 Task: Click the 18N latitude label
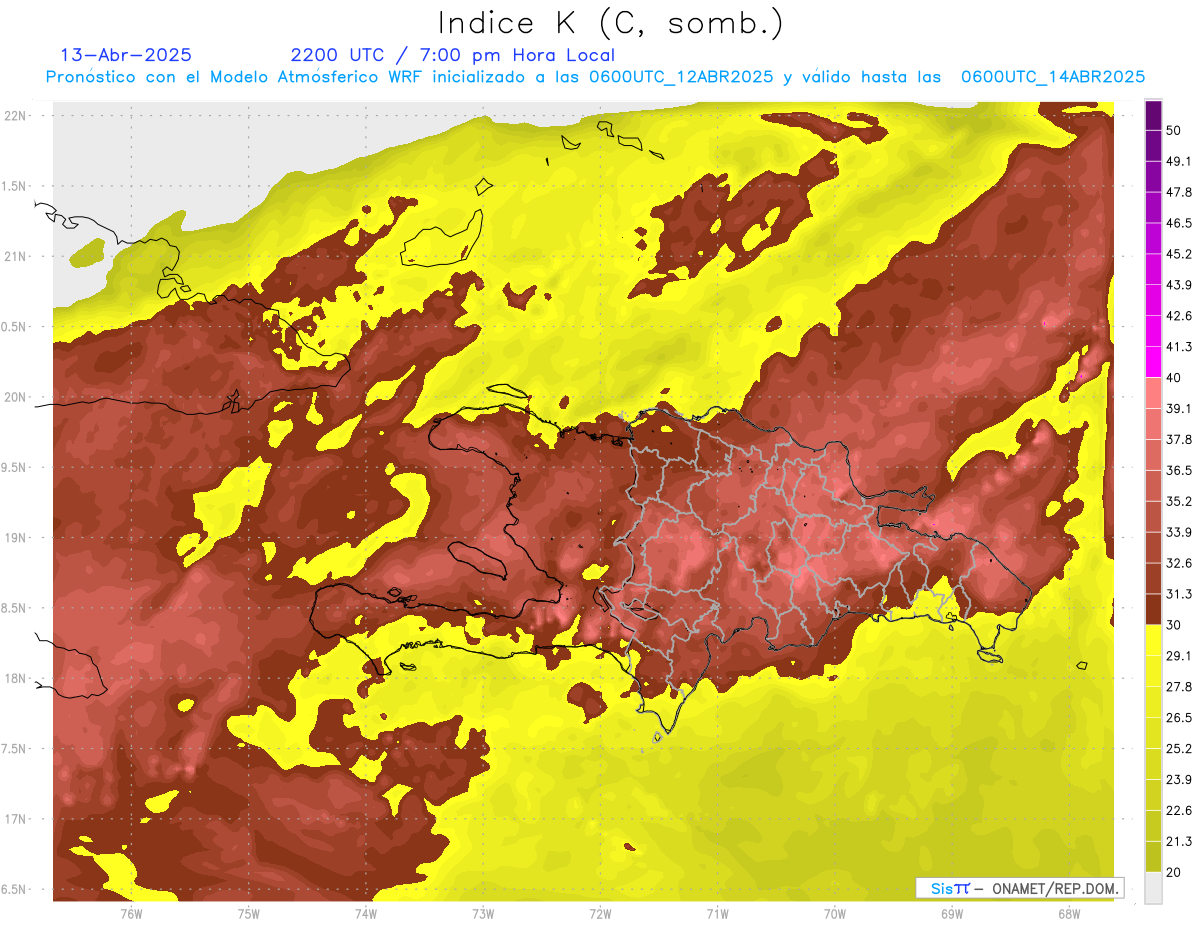(16, 679)
